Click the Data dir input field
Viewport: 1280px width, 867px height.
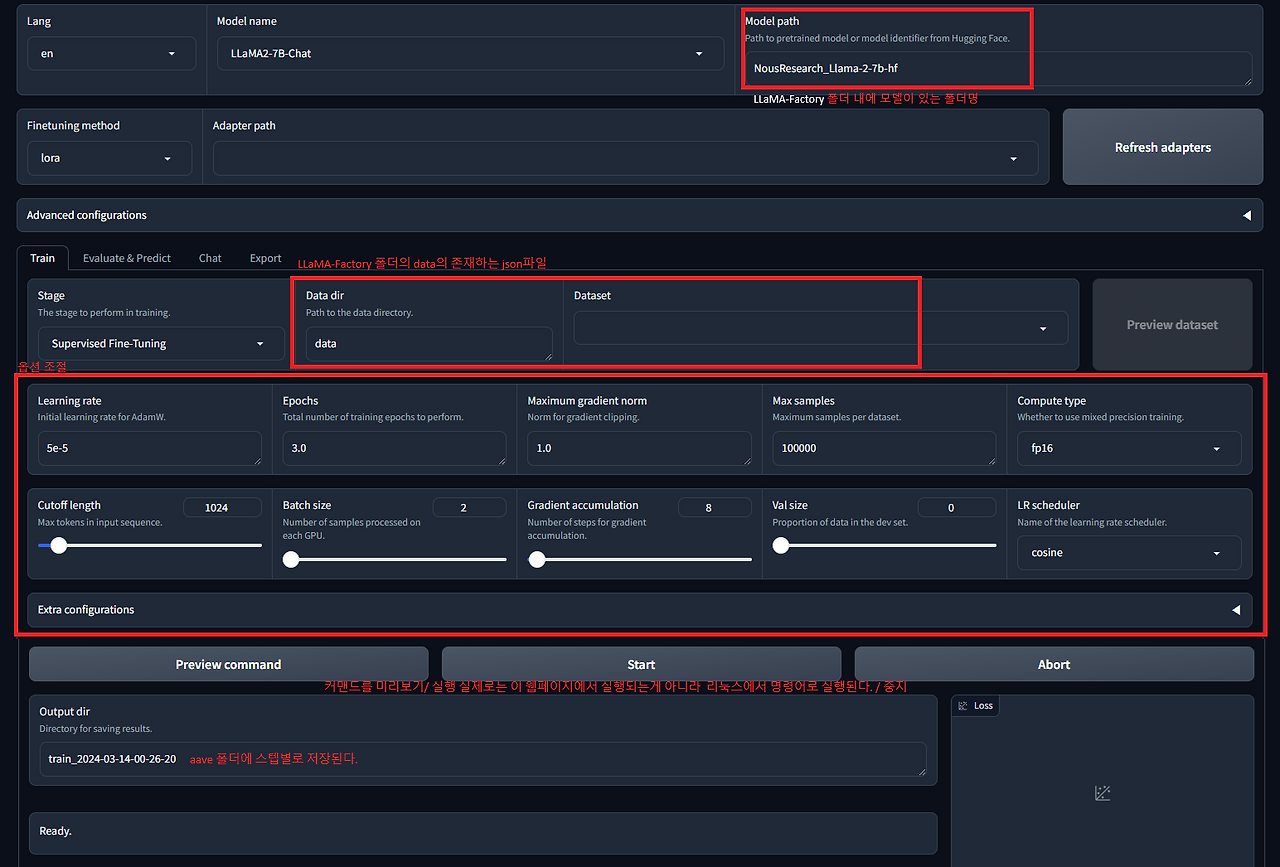click(x=429, y=343)
